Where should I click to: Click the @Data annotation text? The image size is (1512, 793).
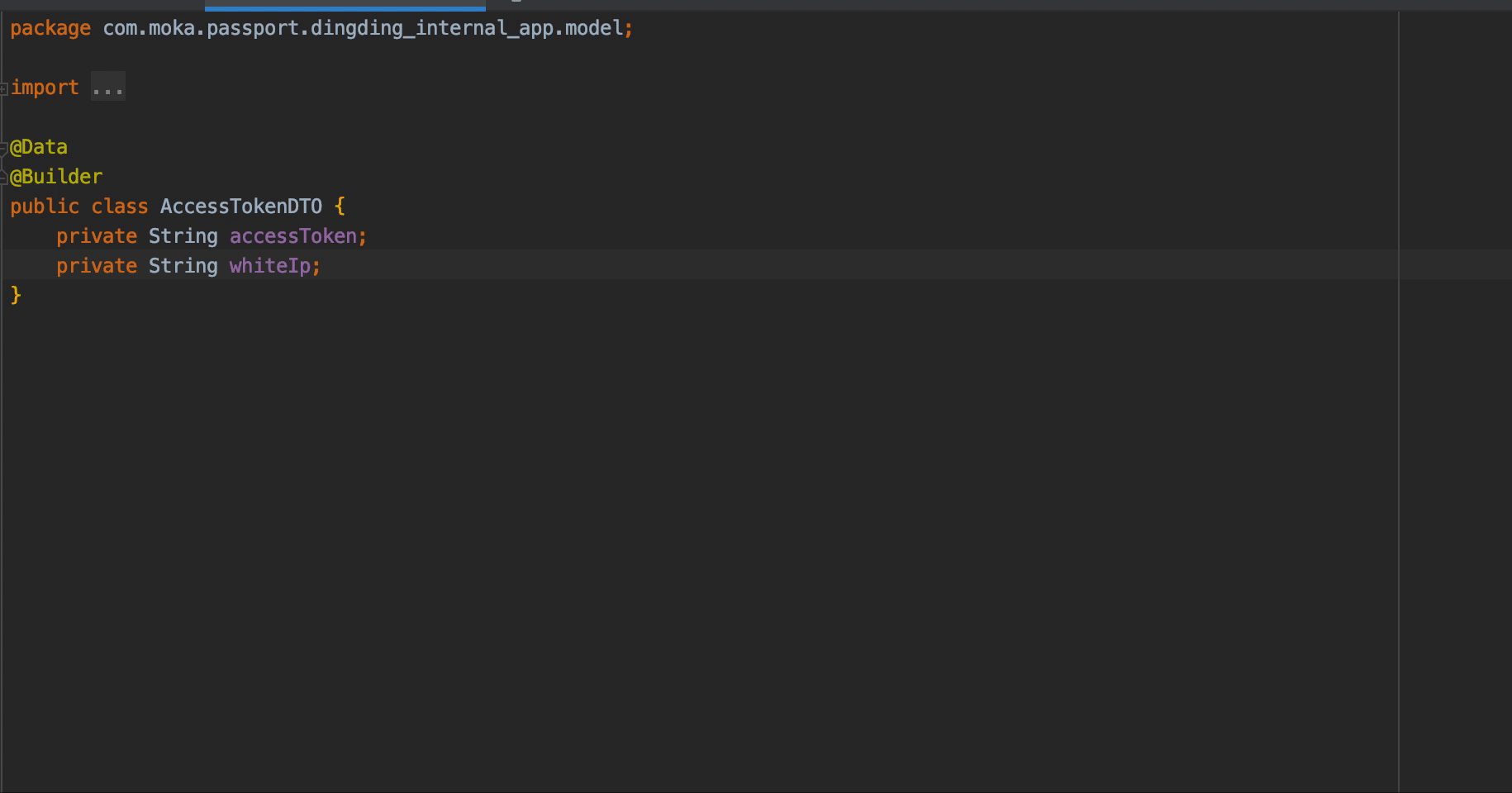[x=38, y=146]
